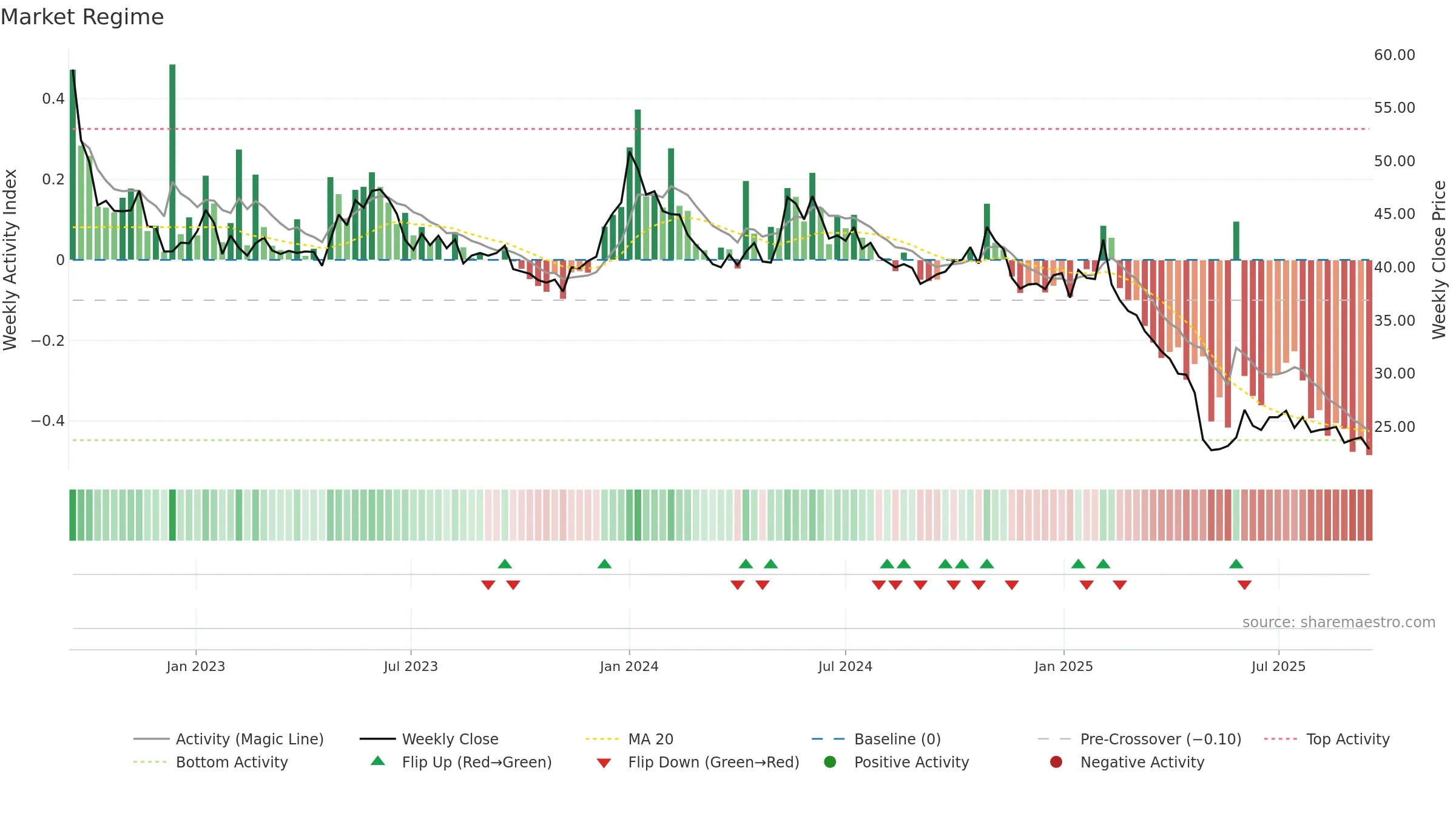Toggle the Weekly Close legend entry
This screenshot has height=819, width=1456.
[429, 739]
